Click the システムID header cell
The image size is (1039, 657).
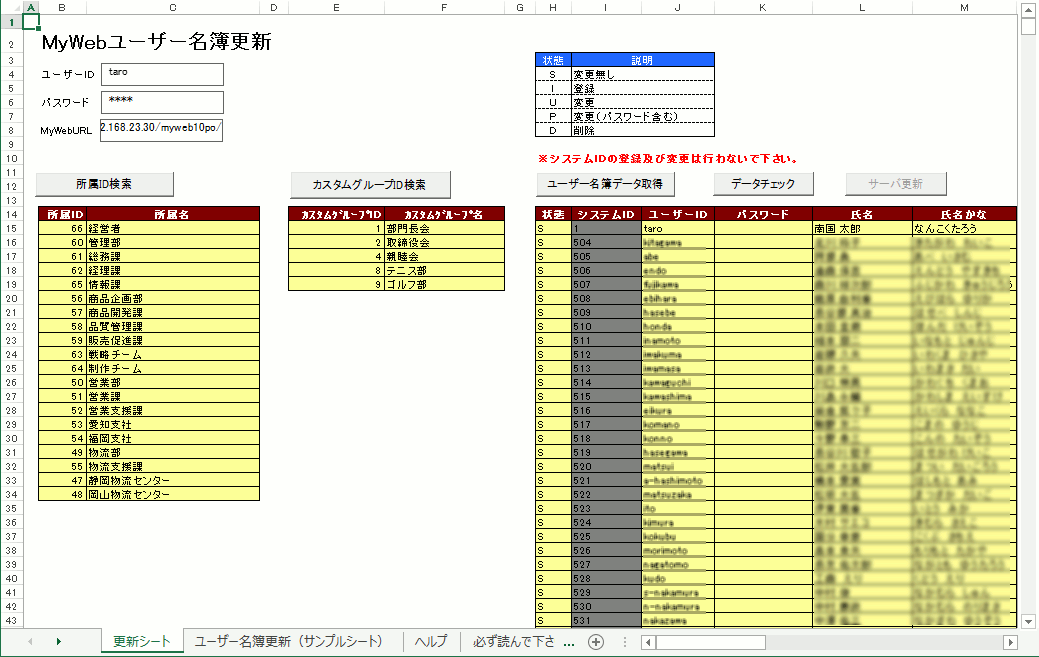coord(606,215)
